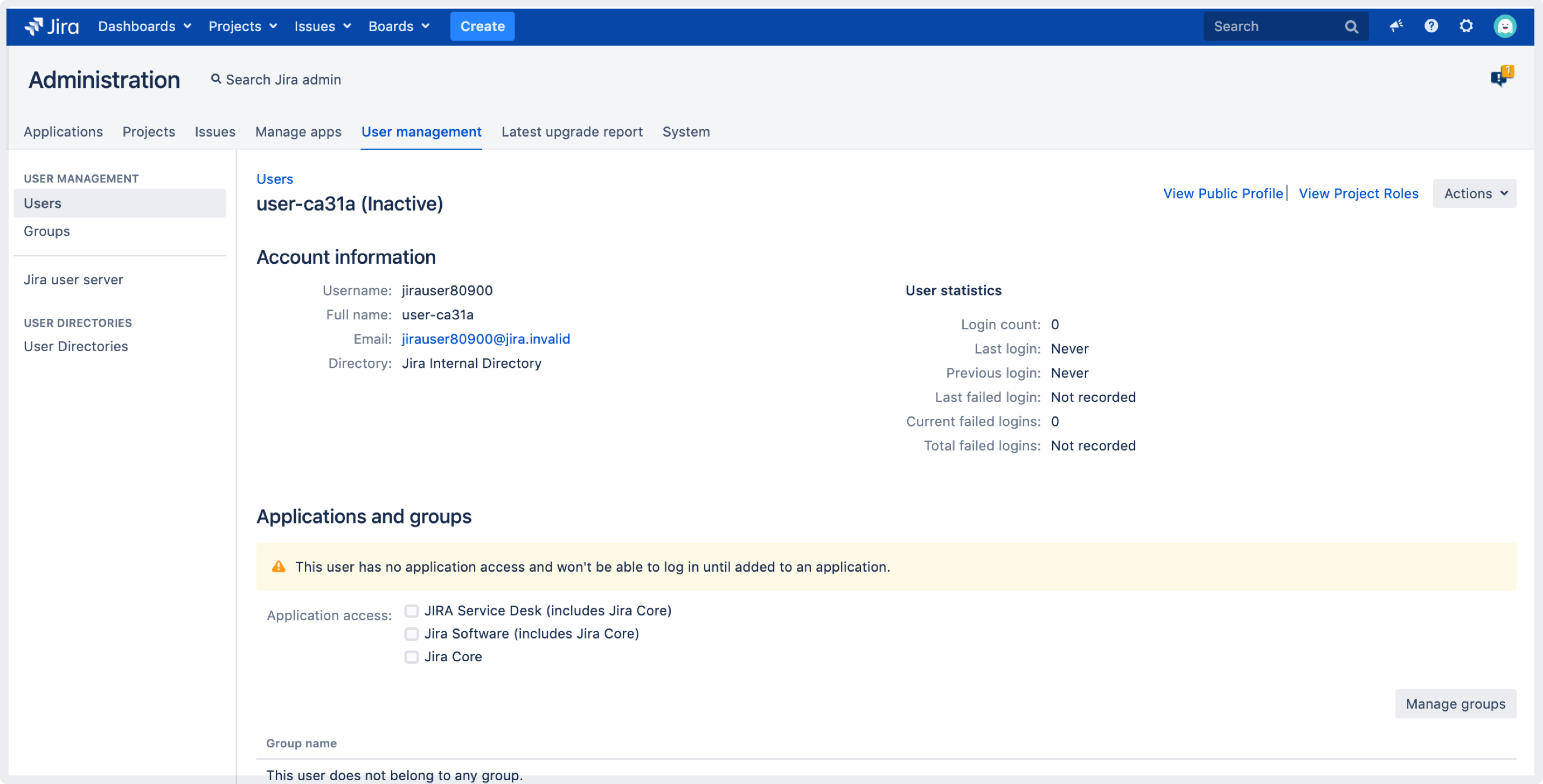This screenshot has height=784, width=1543.
Task: Switch to the Applications admin tab
Action: 63,132
